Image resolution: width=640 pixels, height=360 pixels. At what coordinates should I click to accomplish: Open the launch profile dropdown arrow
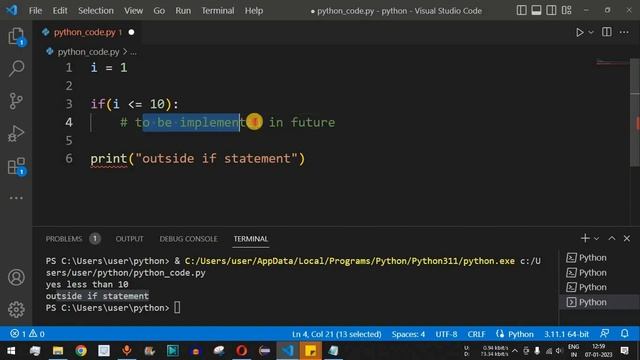click(x=596, y=238)
